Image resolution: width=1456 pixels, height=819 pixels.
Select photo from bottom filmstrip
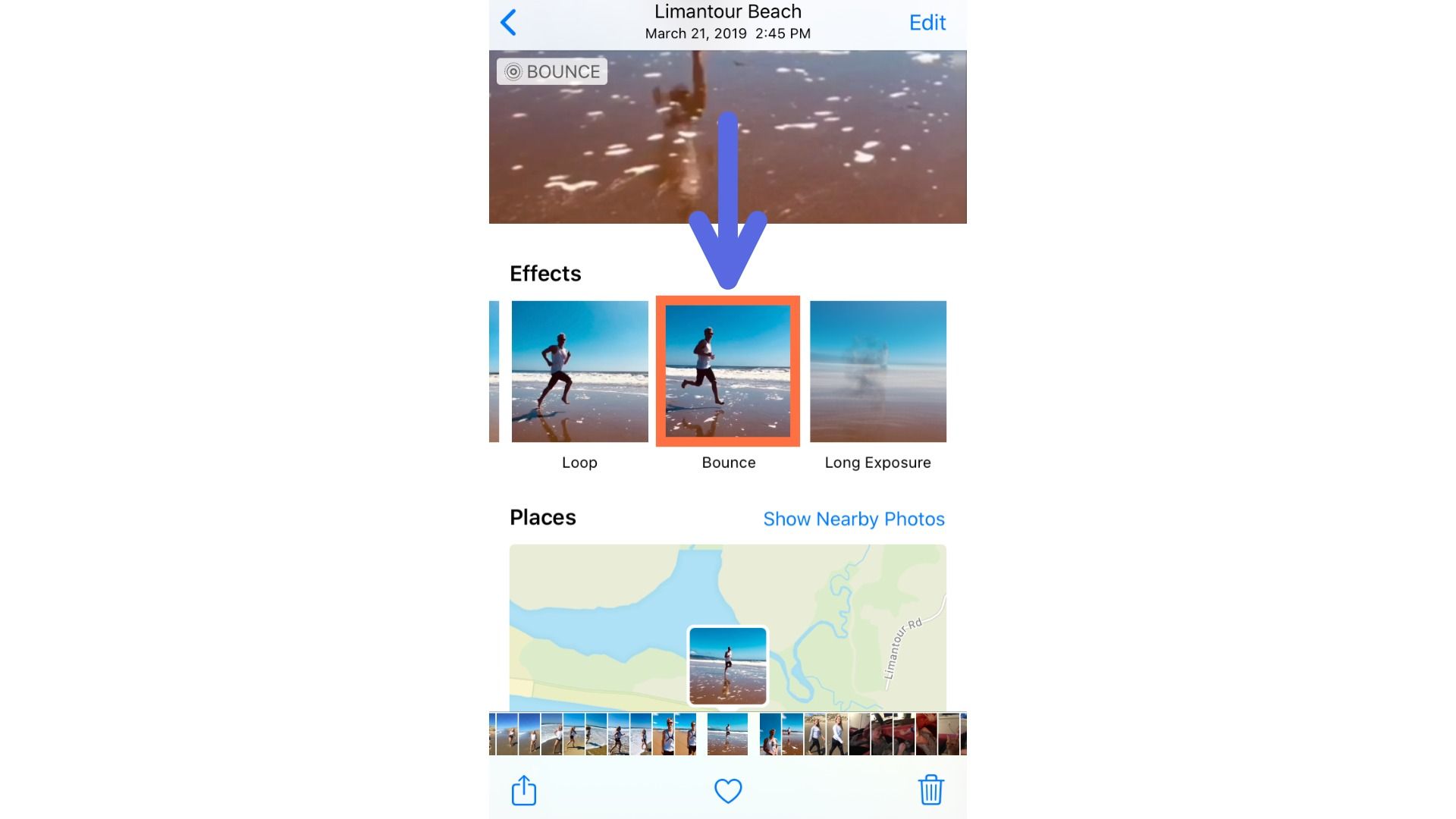(727, 734)
